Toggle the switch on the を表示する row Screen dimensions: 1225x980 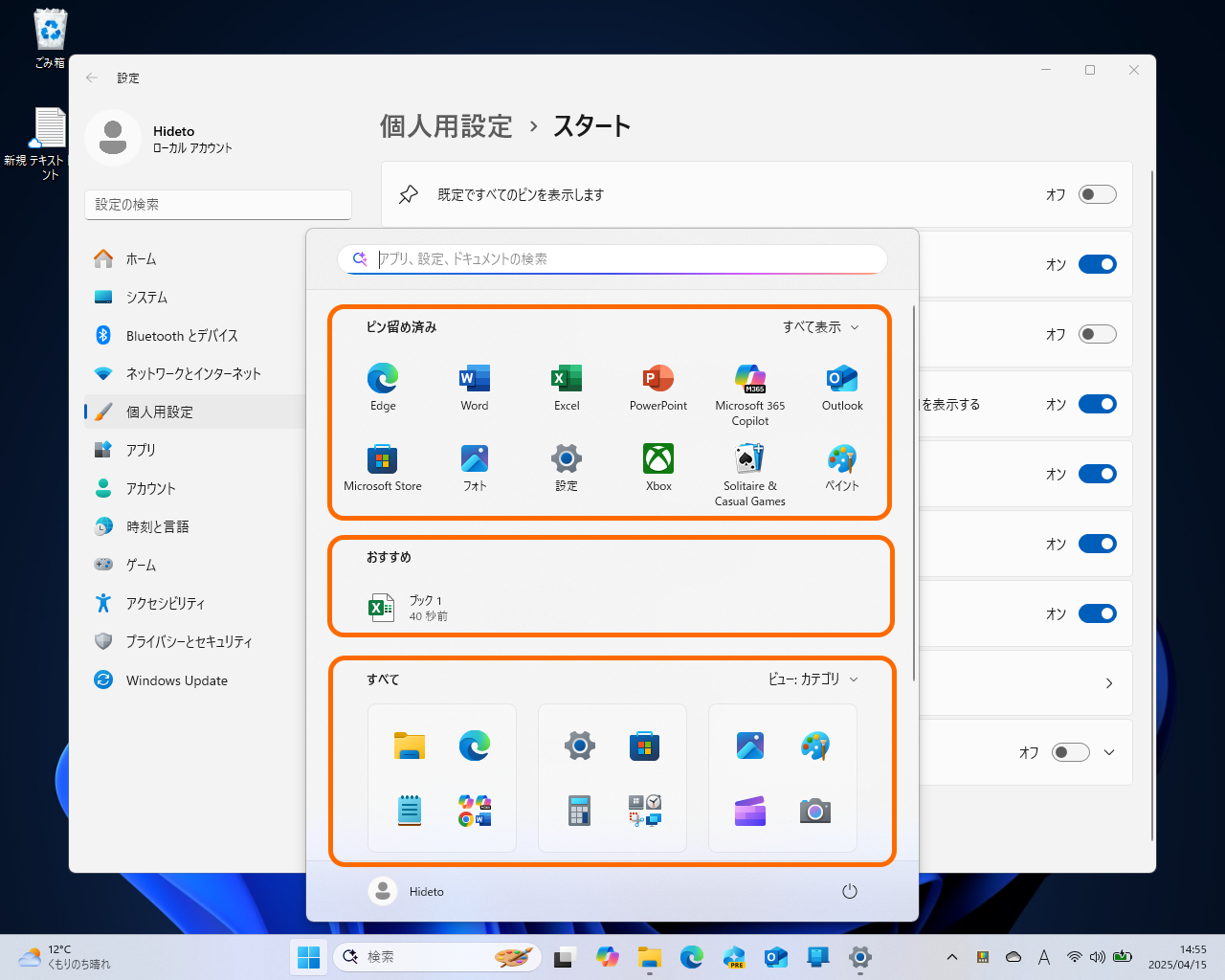click(x=1098, y=404)
